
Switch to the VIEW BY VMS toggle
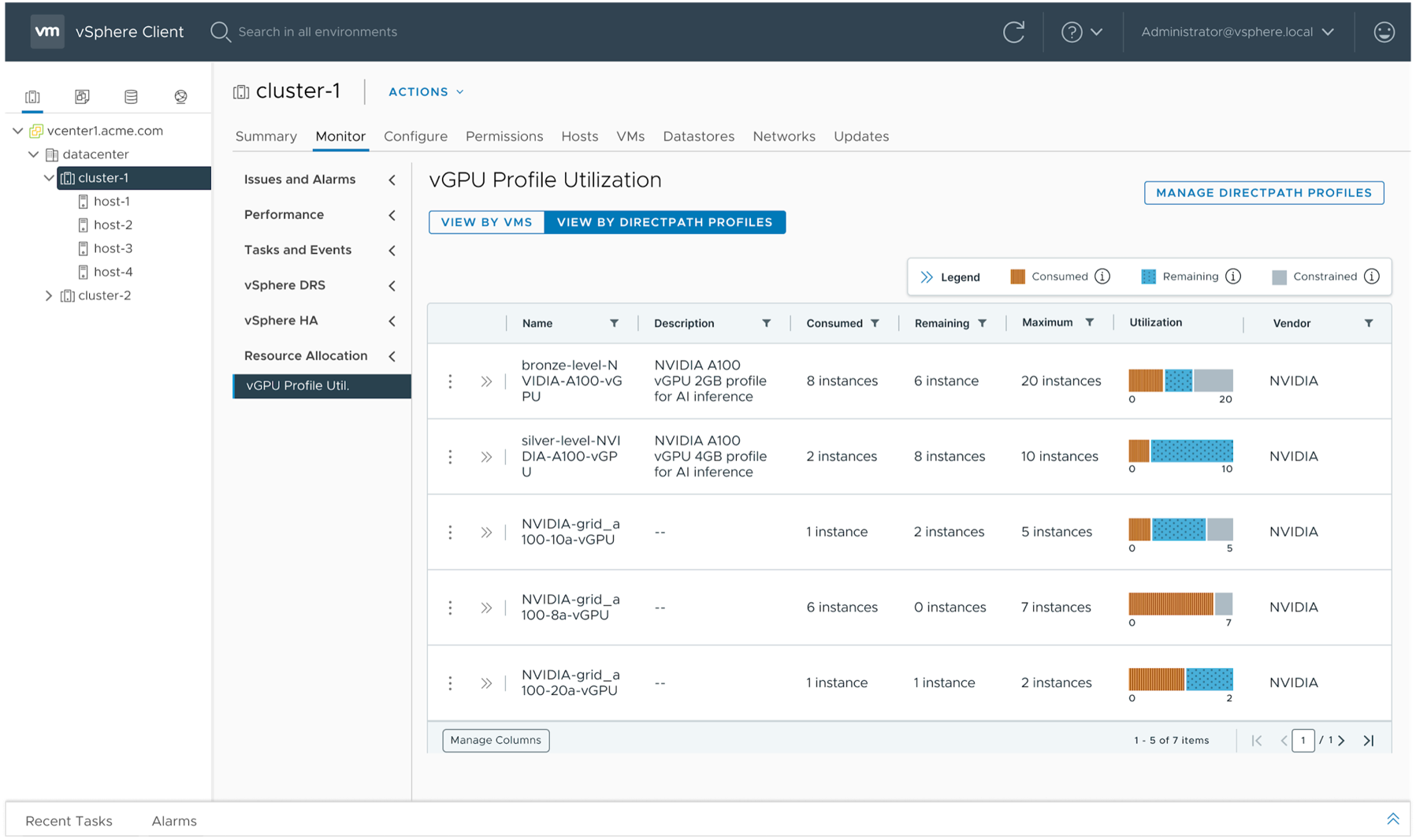click(x=486, y=221)
